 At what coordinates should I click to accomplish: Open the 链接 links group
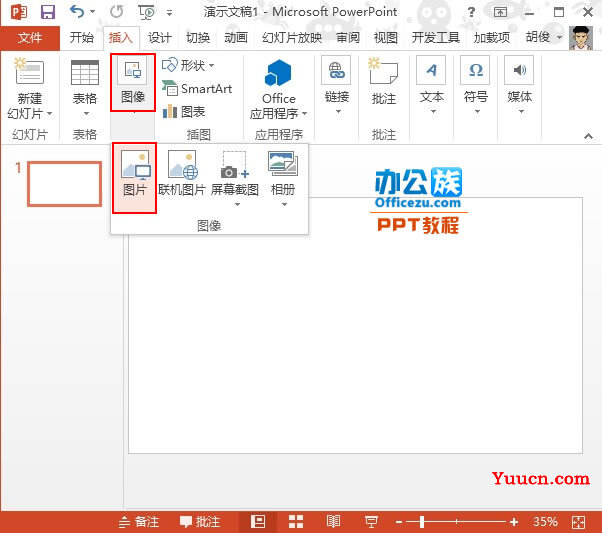[337, 85]
